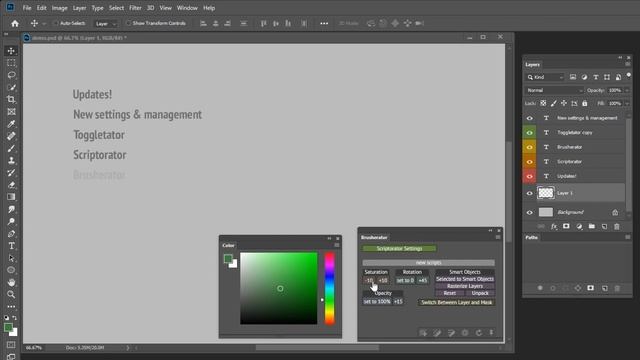Select the Move tool in toolbox
640x360 pixels.
pos(11,51)
